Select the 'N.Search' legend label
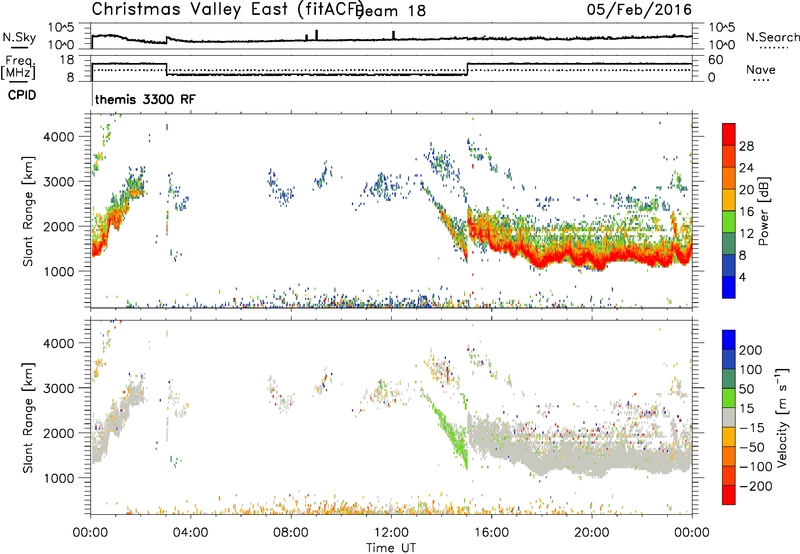This screenshot has width=800, height=554. tap(773, 37)
